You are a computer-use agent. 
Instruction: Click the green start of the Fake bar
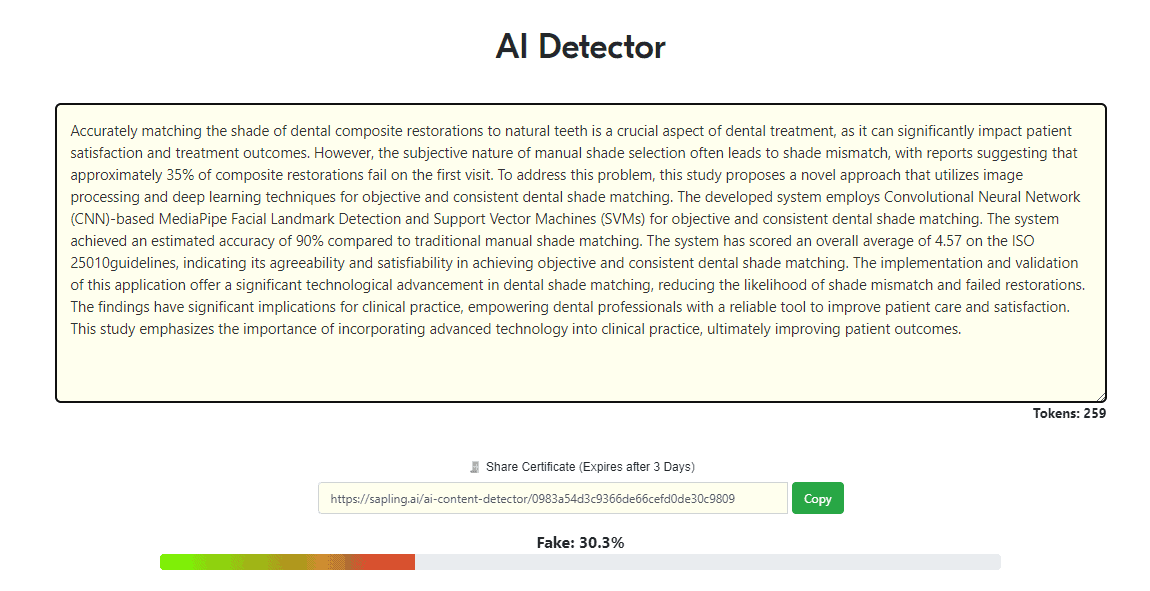click(176, 562)
